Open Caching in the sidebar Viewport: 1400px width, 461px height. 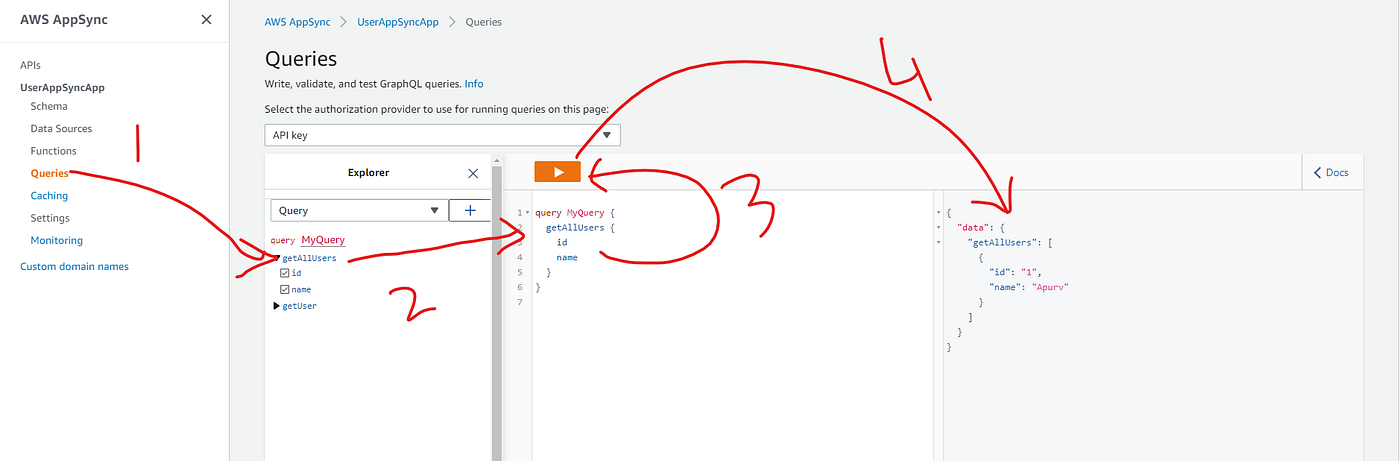[x=49, y=196]
